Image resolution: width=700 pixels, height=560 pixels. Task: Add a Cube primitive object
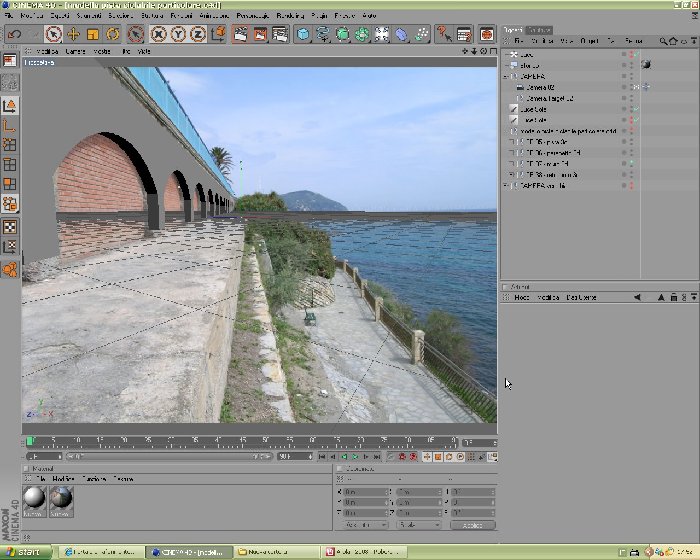pyautogui.click(x=303, y=34)
